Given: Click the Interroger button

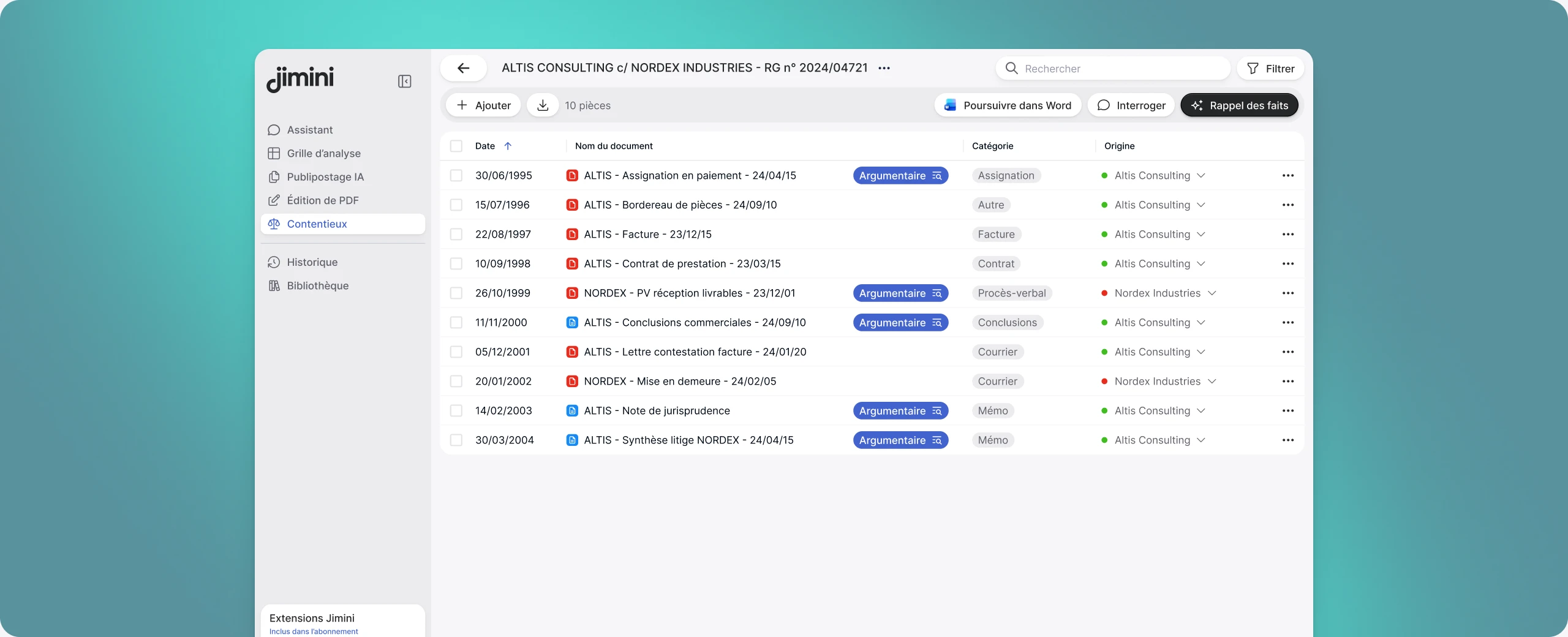Looking at the screenshot, I should (x=1131, y=105).
